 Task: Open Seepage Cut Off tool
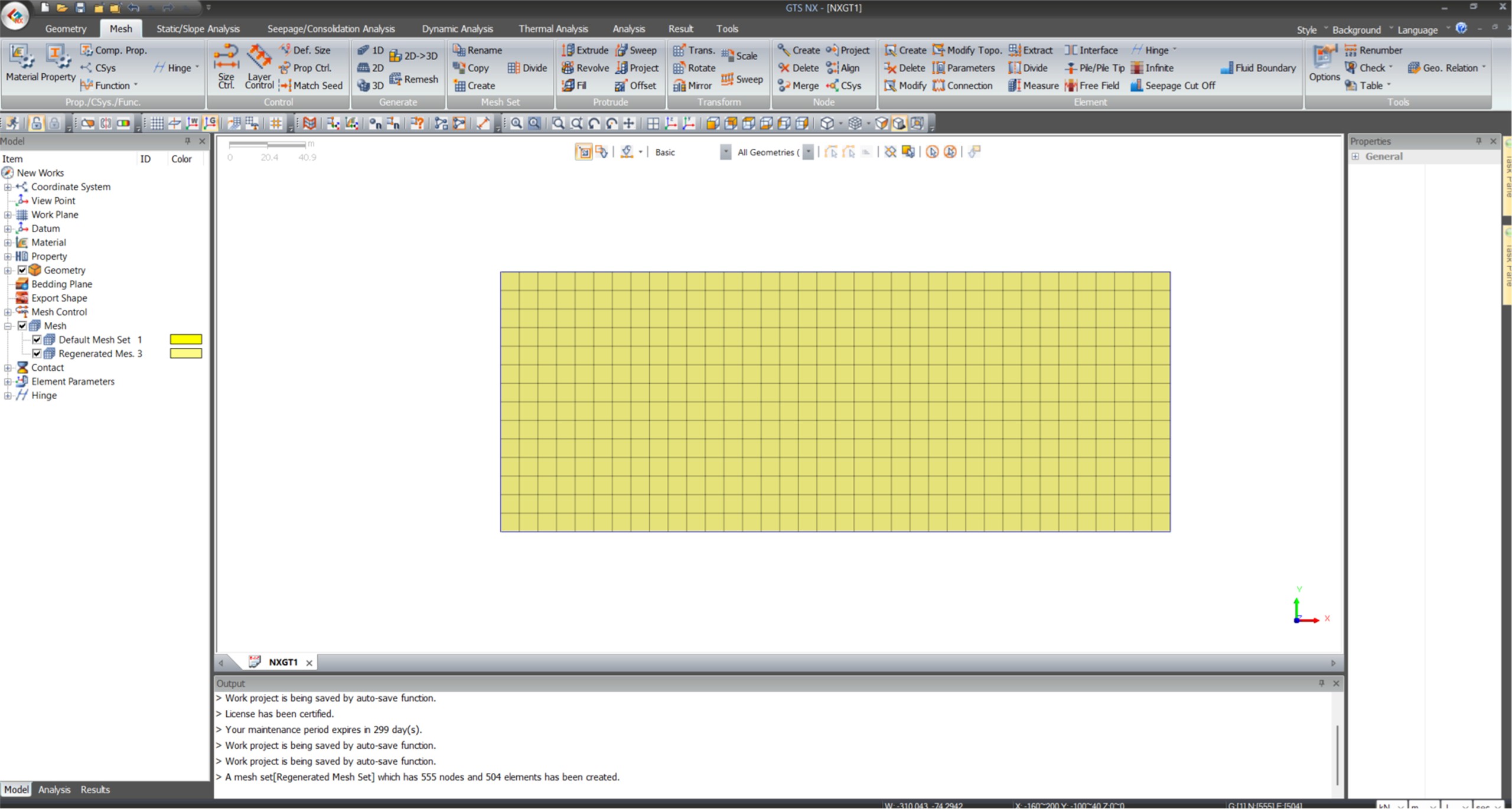1173,86
